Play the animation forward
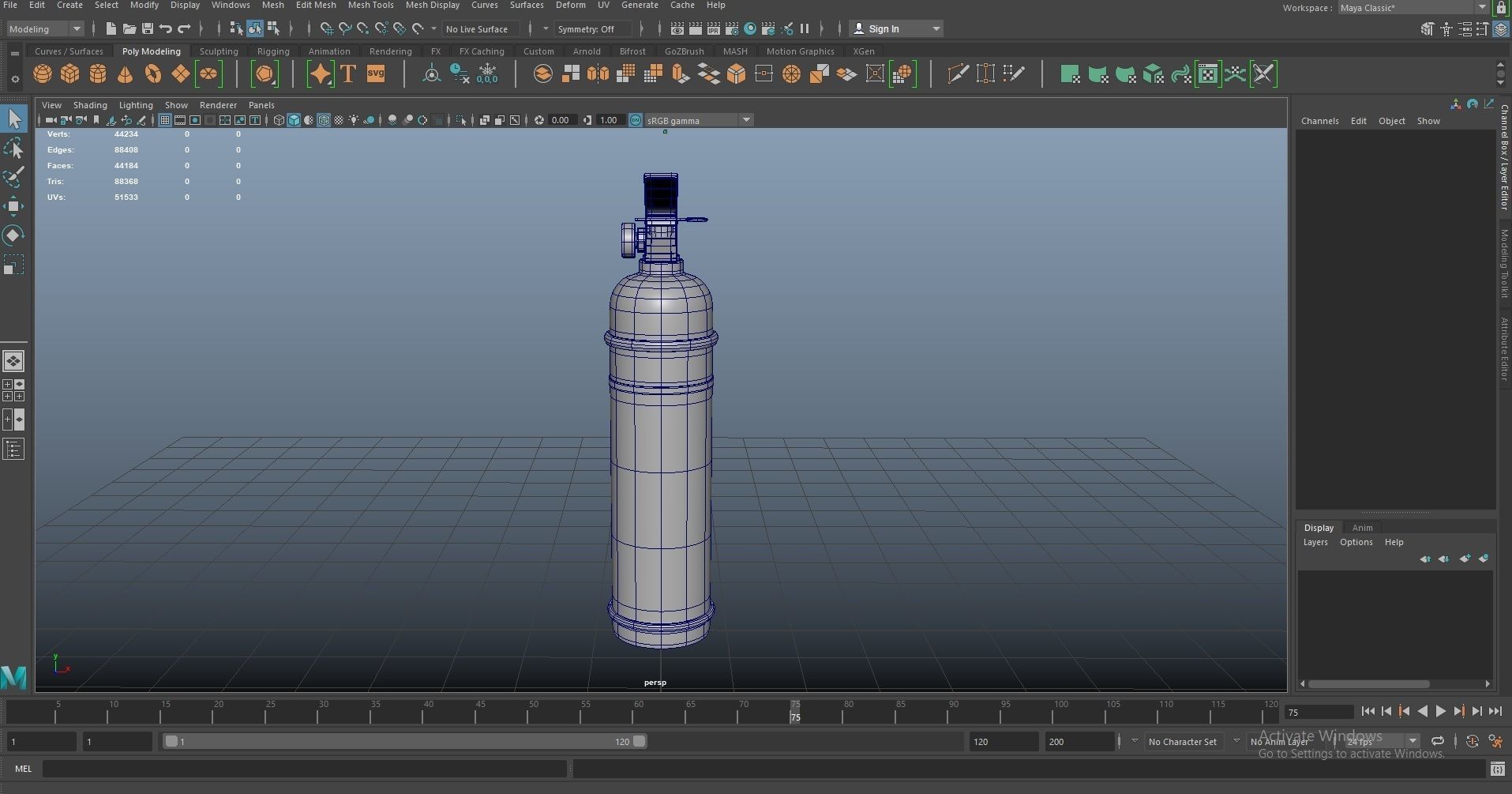The width and height of the screenshot is (1512, 794). pos(1440,712)
